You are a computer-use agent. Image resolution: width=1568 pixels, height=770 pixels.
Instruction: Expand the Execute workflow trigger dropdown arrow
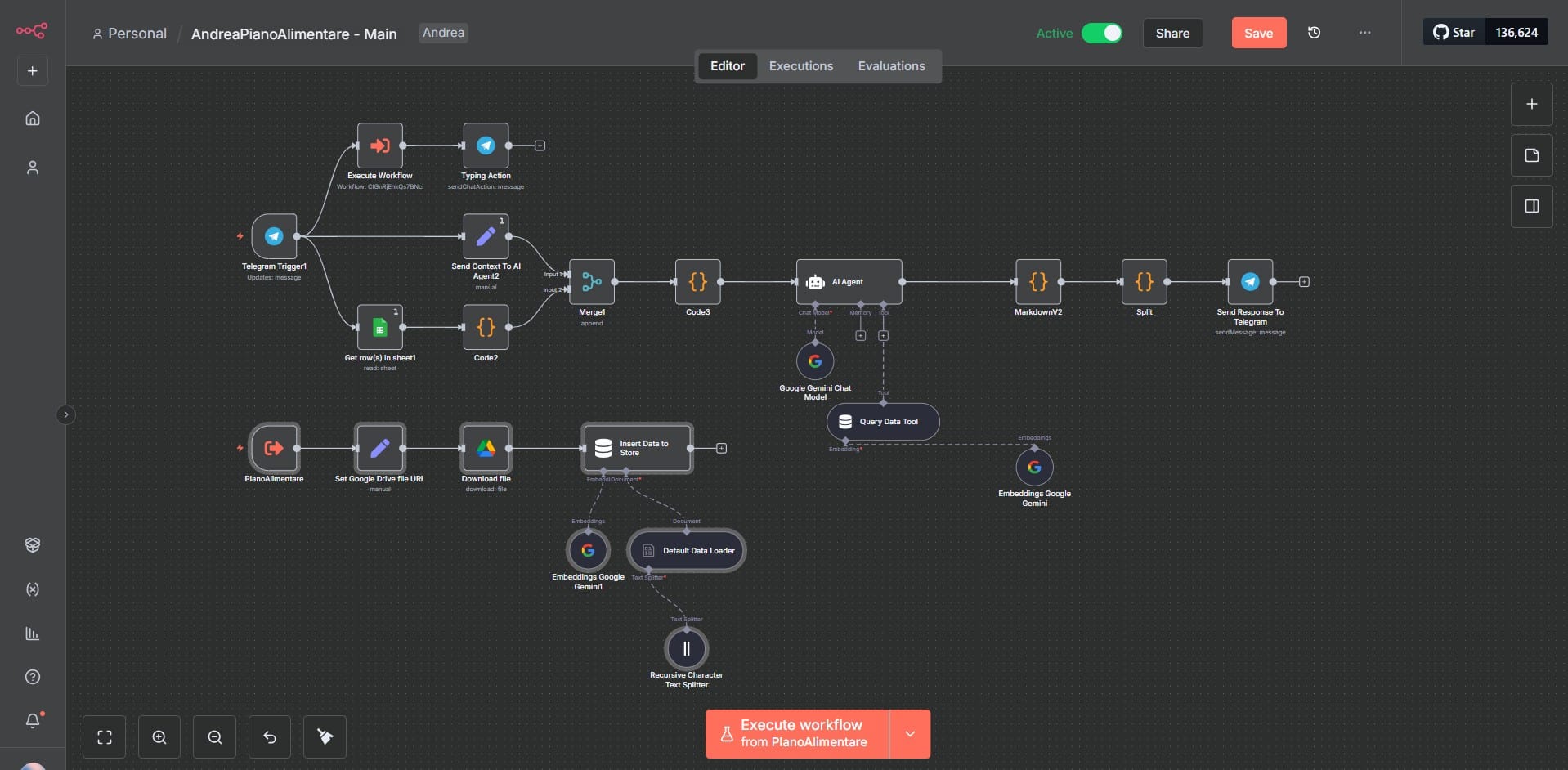pyautogui.click(x=910, y=733)
